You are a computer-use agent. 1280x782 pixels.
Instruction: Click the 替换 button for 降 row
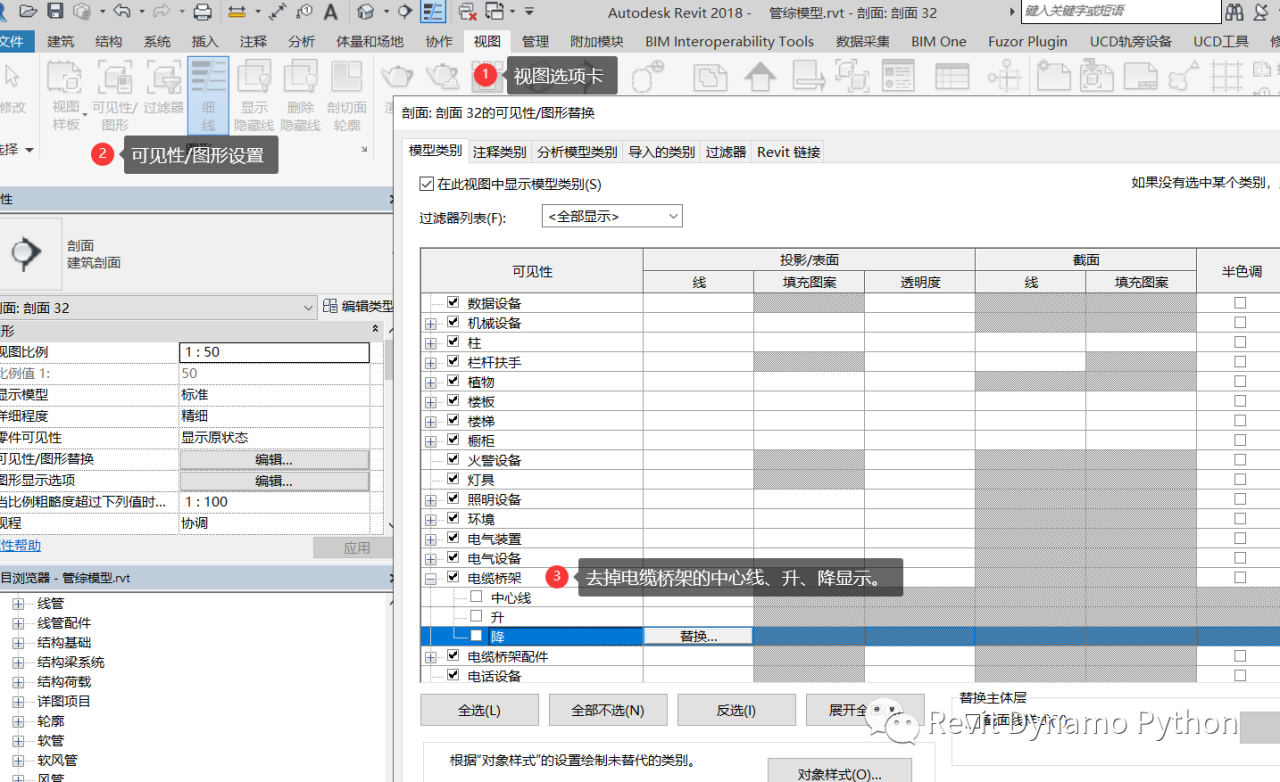tap(697, 635)
